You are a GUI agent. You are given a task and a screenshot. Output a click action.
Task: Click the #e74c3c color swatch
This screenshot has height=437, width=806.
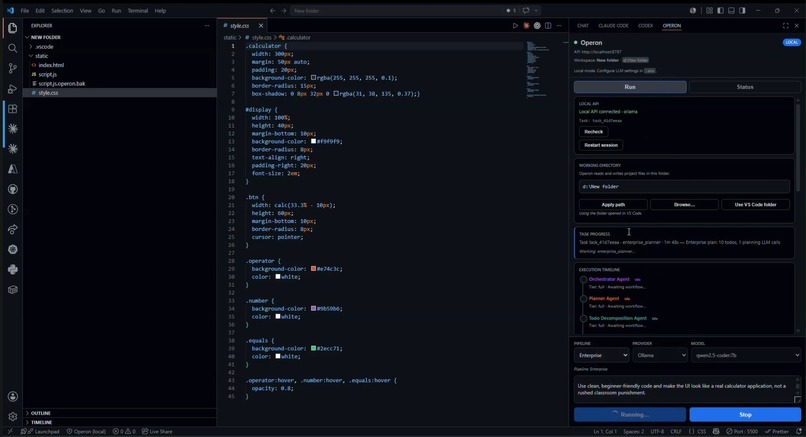[x=314, y=269]
